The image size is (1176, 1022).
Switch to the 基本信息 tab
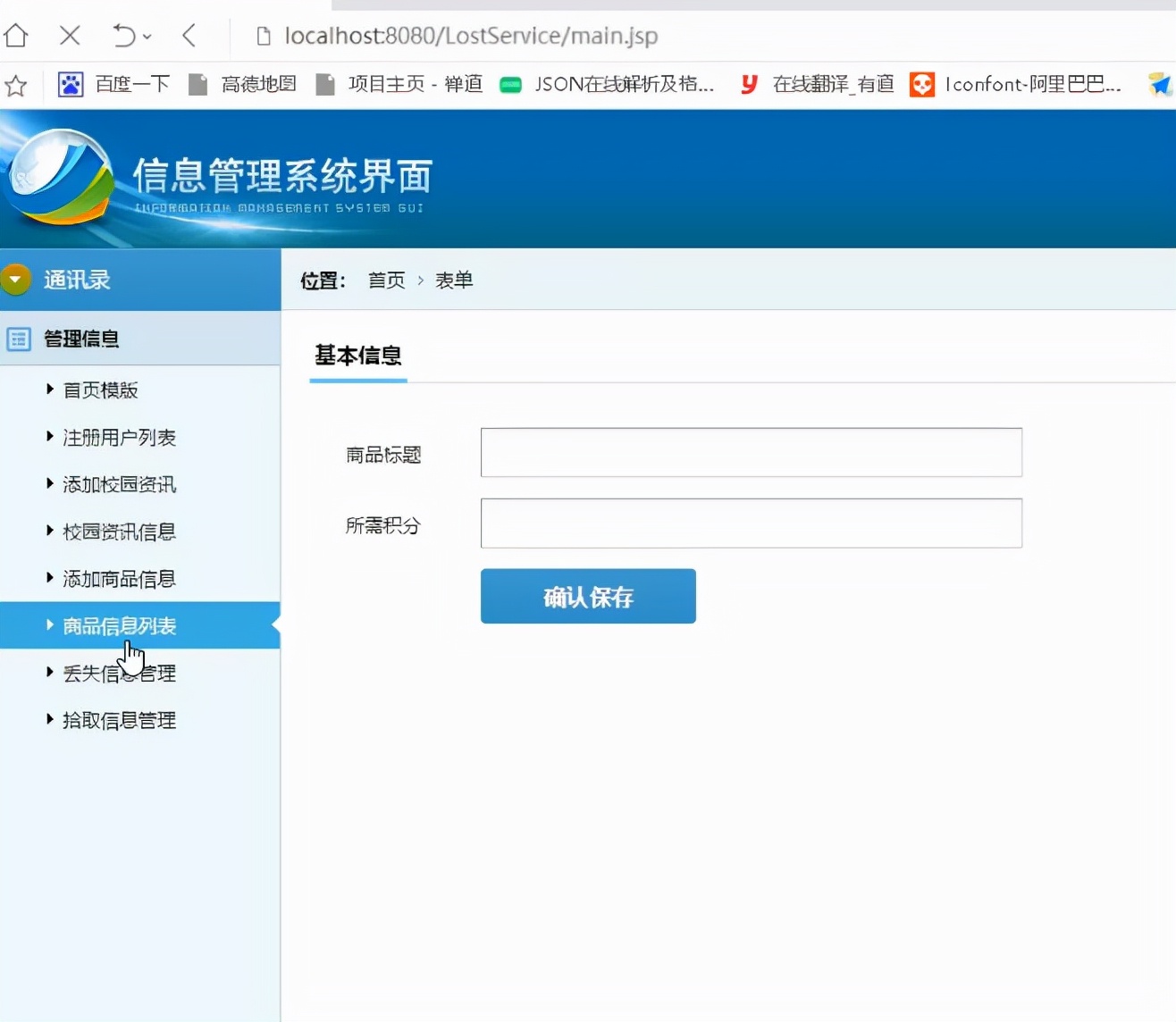click(357, 356)
